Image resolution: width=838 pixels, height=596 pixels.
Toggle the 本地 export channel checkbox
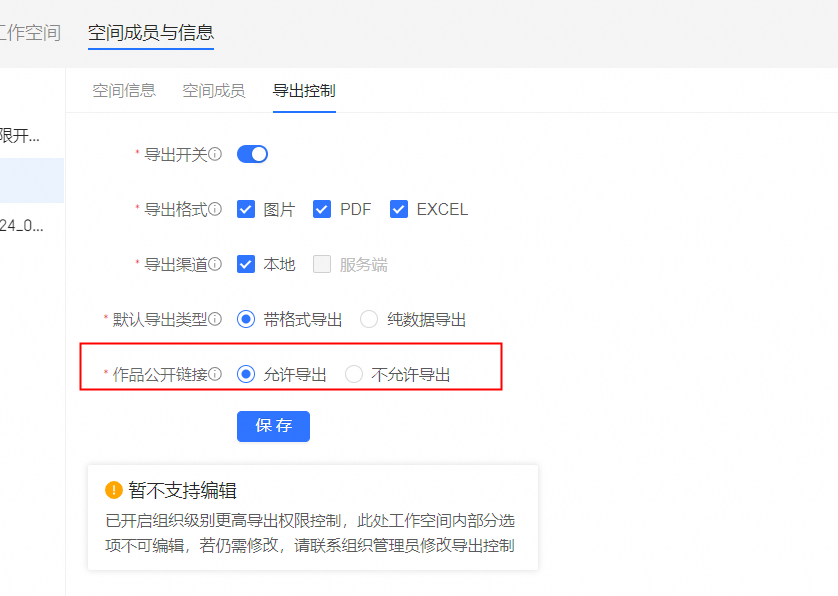[x=246, y=264]
